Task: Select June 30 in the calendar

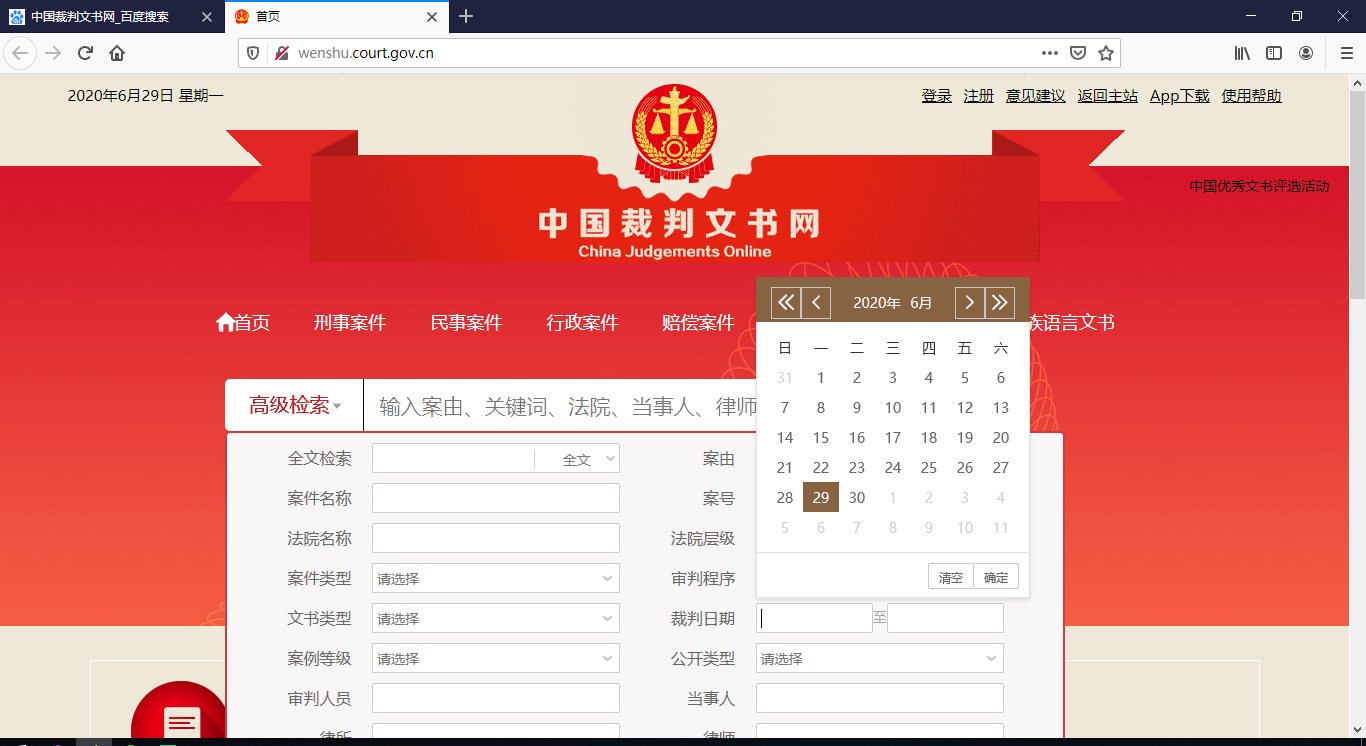Action: 856,497
